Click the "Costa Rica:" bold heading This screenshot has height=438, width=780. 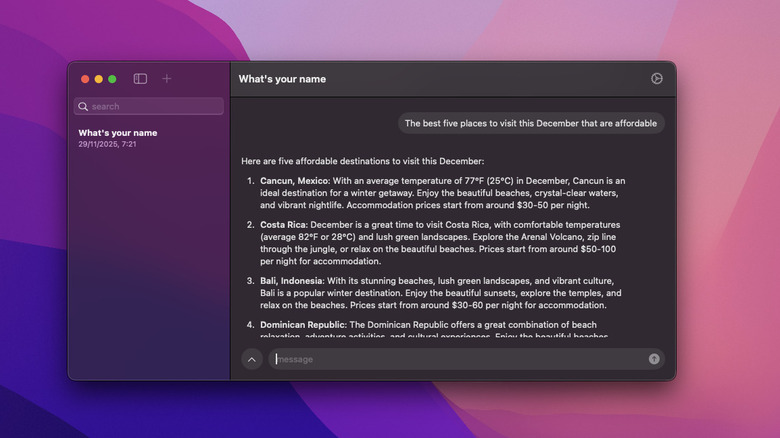pyautogui.click(x=284, y=224)
